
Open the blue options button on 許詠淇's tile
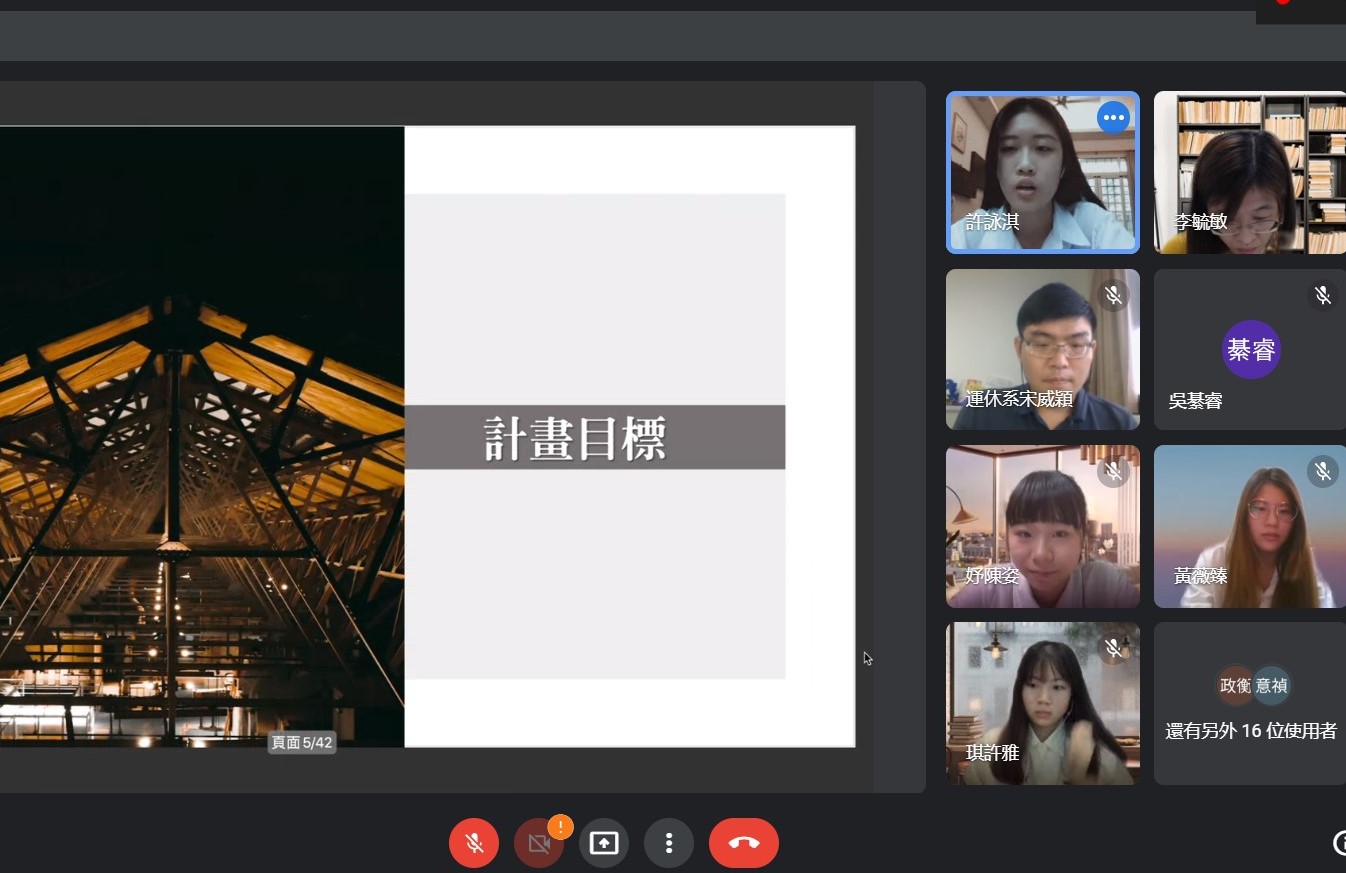click(x=1113, y=118)
